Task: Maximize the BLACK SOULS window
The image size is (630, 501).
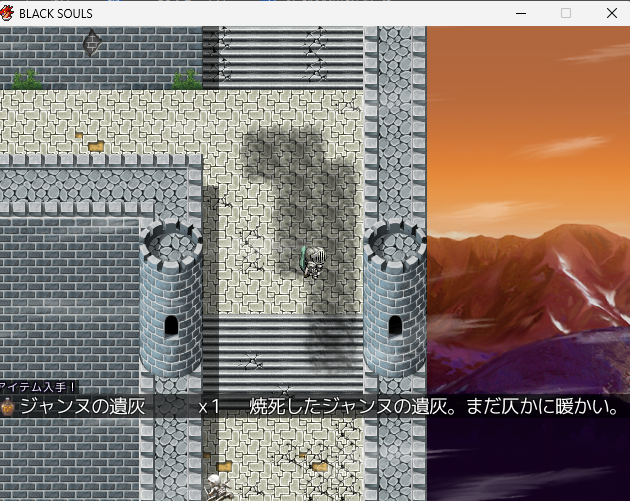Action: coord(566,13)
